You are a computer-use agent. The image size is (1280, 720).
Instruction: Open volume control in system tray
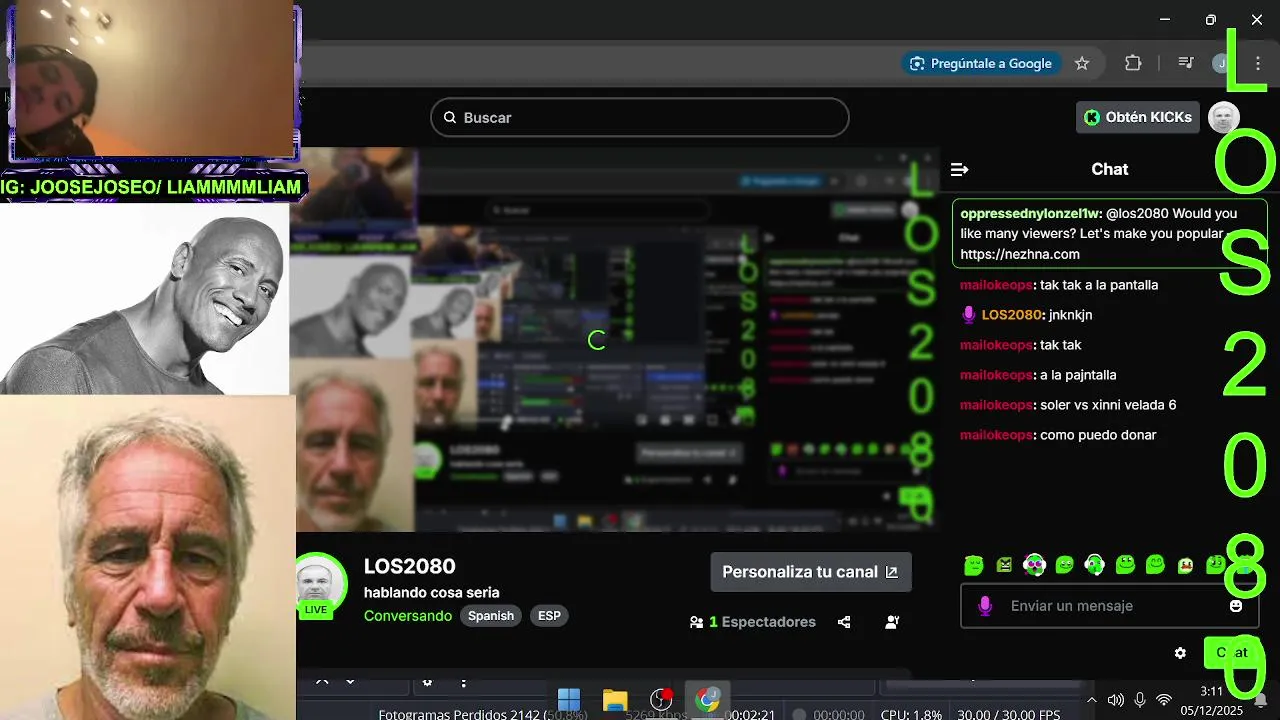point(1115,700)
